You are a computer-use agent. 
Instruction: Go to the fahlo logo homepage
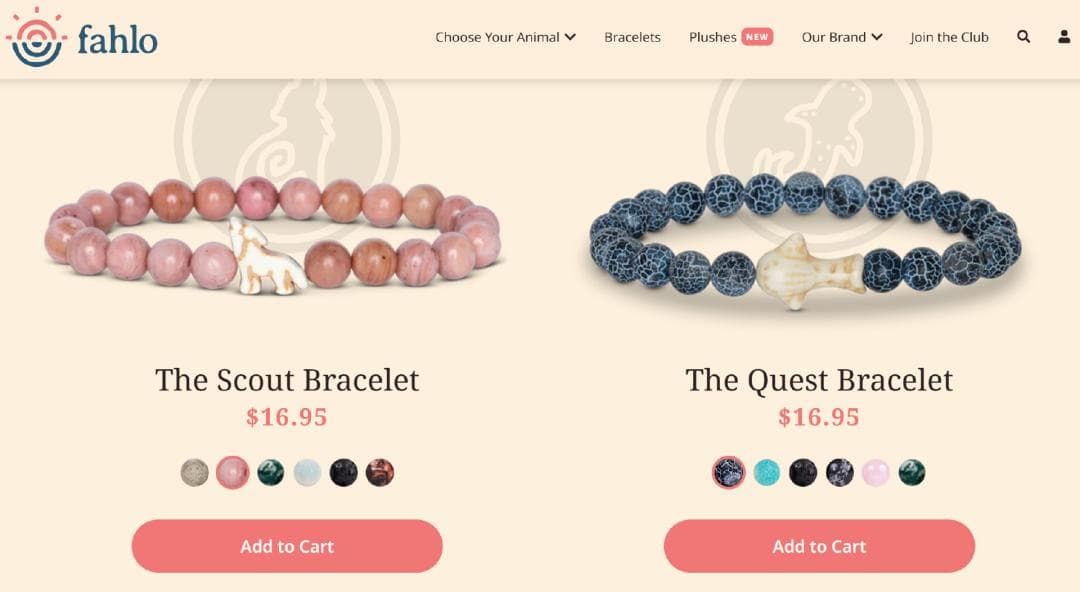tap(82, 38)
